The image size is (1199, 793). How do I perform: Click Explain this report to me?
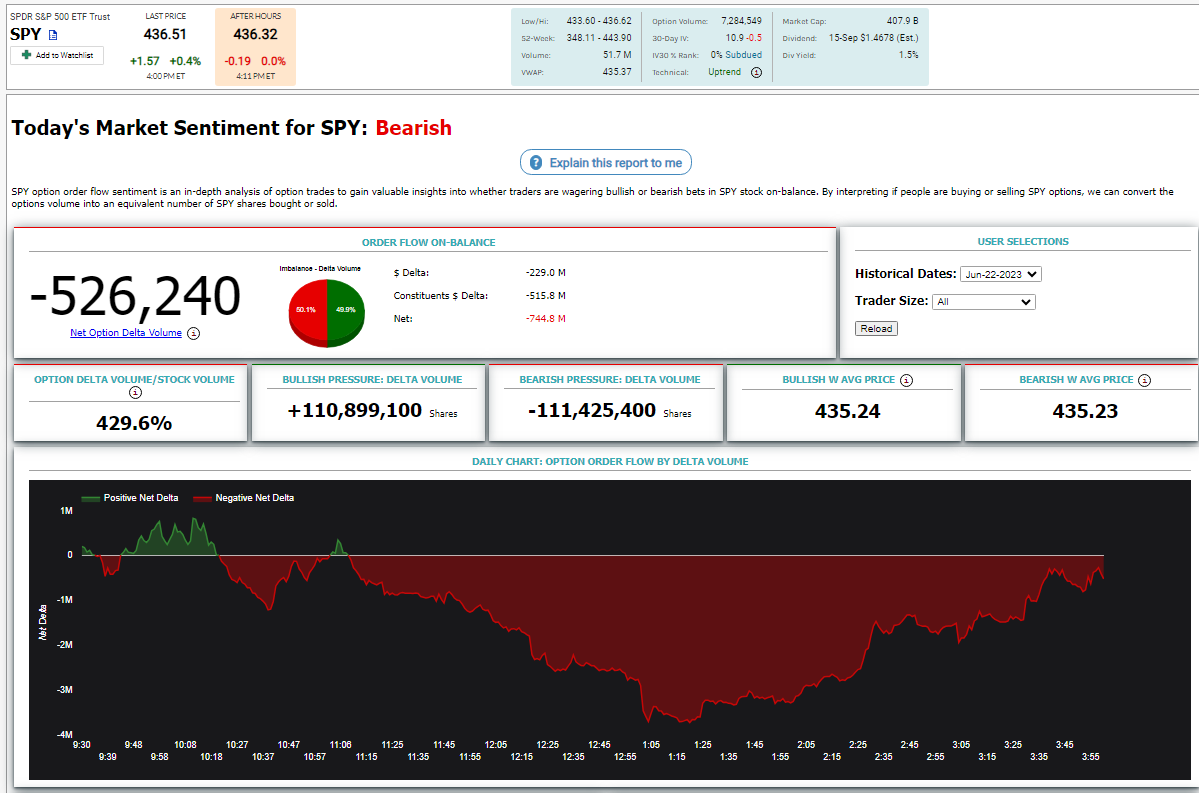(606, 163)
